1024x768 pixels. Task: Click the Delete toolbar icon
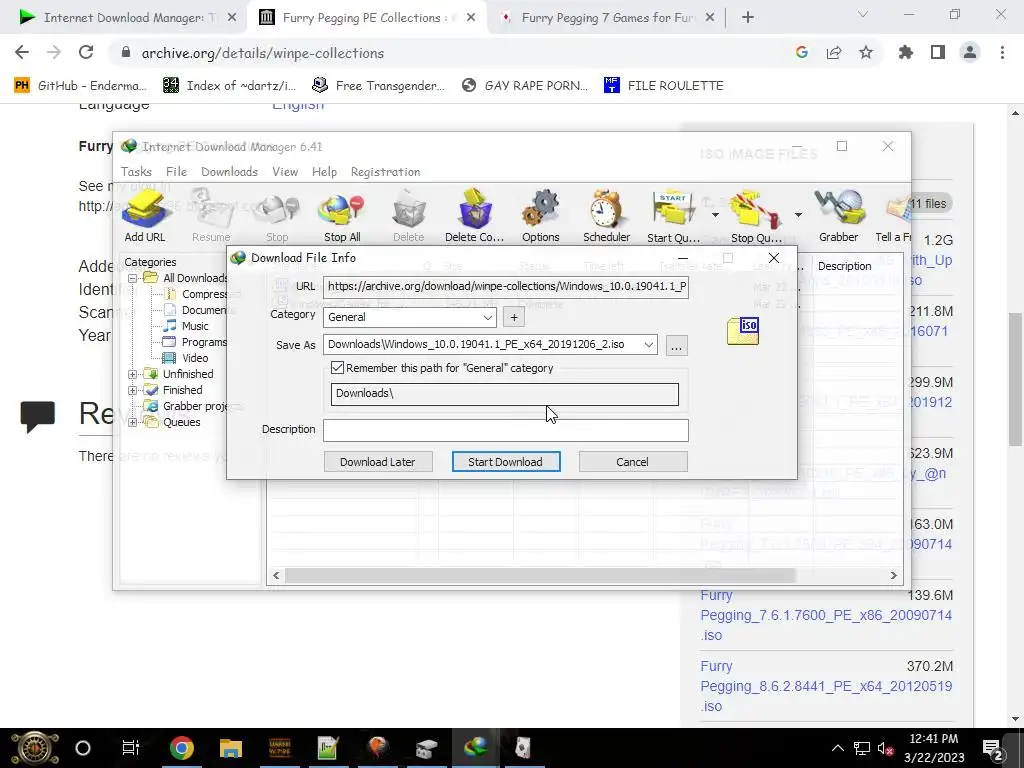click(x=408, y=216)
